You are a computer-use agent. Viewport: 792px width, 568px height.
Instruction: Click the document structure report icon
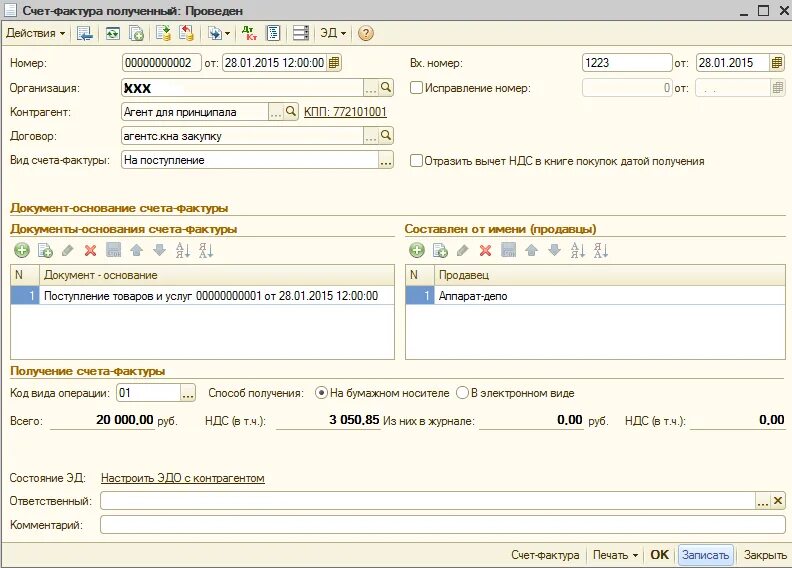273,33
